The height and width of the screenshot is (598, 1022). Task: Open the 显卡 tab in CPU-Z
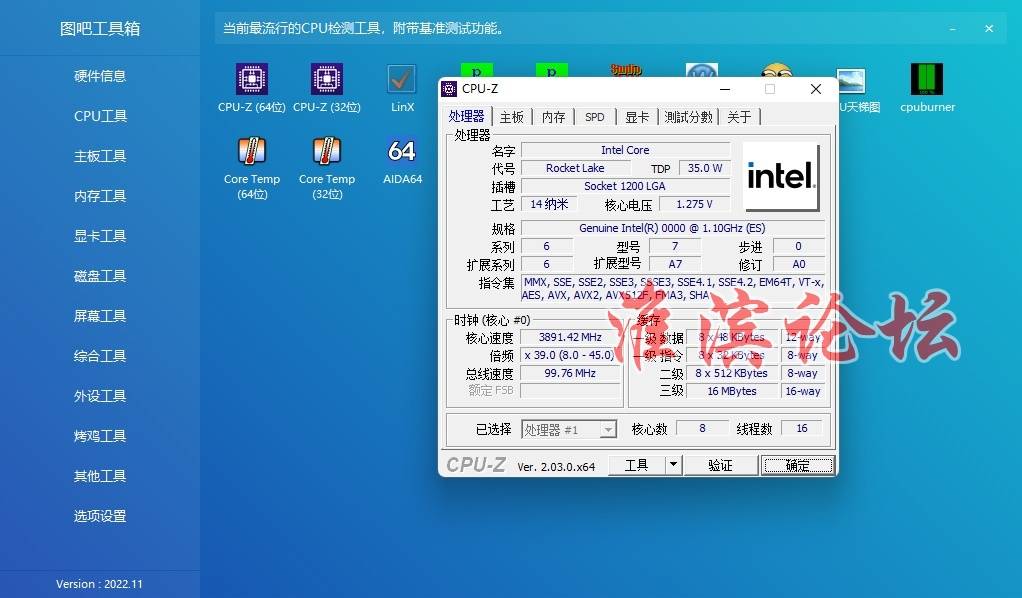point(637,117)
